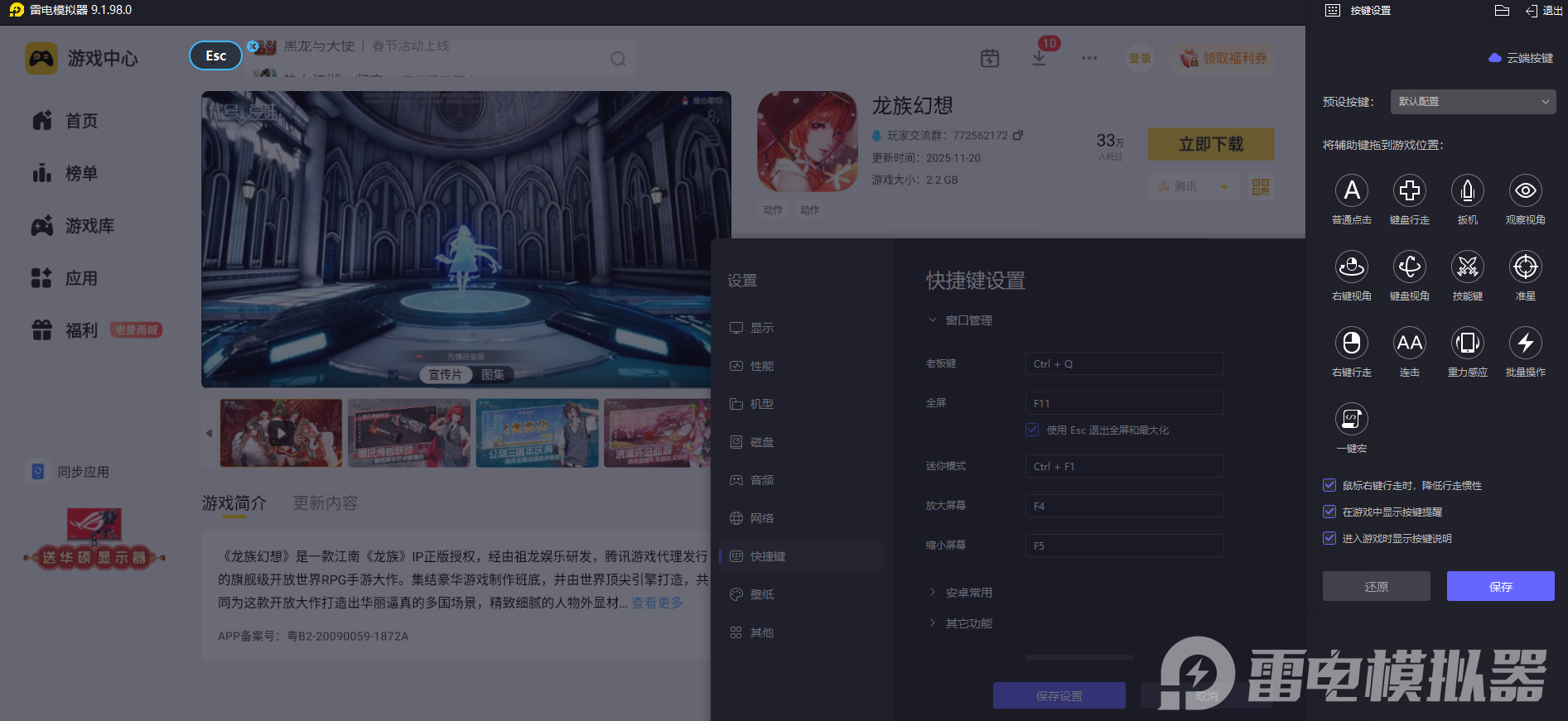The height and width of the screenshot is (721, 1568).
Task: Open the downloads icon with badge 10
Action: click(x=1039, y=58)
